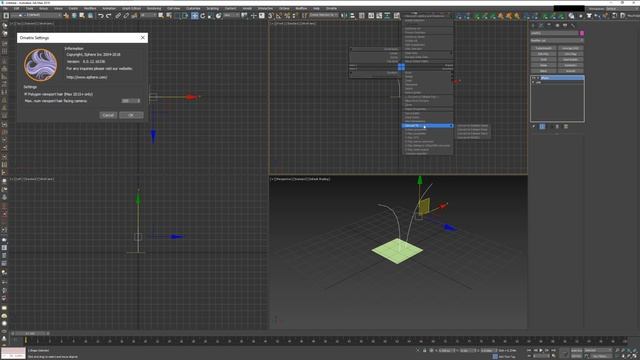Open the Rendering menu in the menu bar
640x360 pixels.
[x=154, y=9]
